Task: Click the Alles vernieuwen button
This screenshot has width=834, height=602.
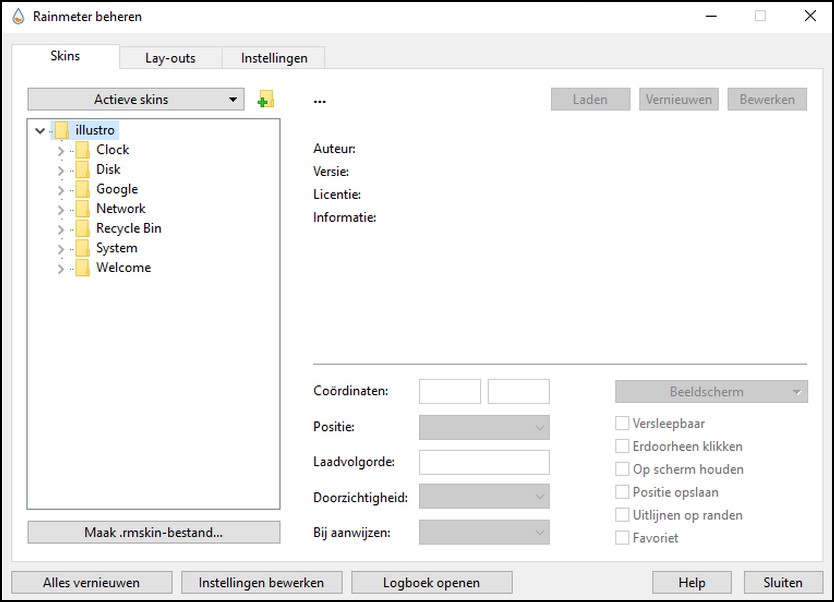Action: 91,582
